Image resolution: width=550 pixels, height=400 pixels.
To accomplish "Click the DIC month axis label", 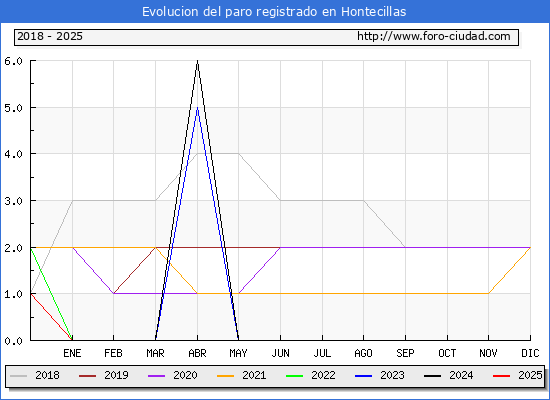I will [x=530, y=353].
